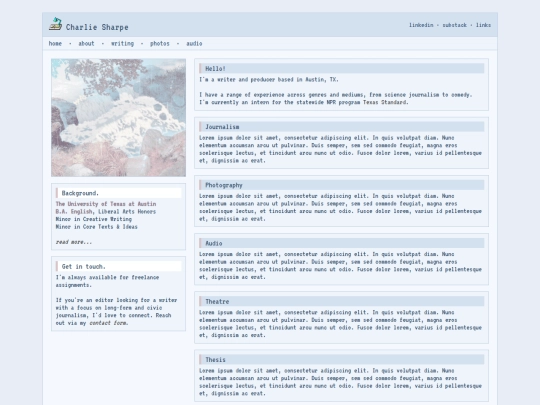Click the Get in touch. heading
The width and height of the screenshot is (540, 405).
pos(118,266)
